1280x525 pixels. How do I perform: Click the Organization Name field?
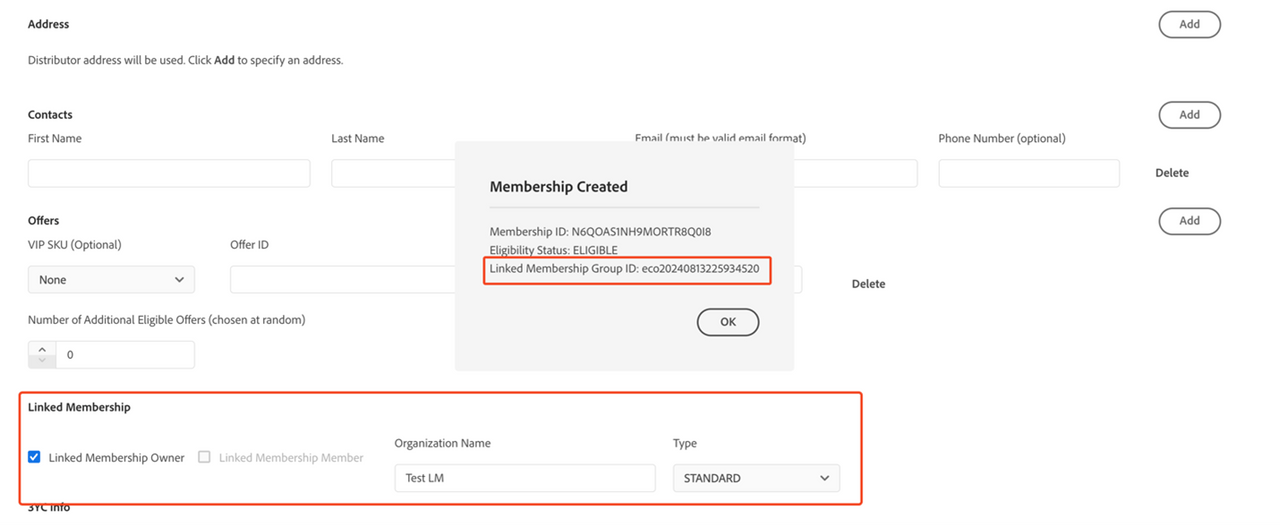point(524,478)
